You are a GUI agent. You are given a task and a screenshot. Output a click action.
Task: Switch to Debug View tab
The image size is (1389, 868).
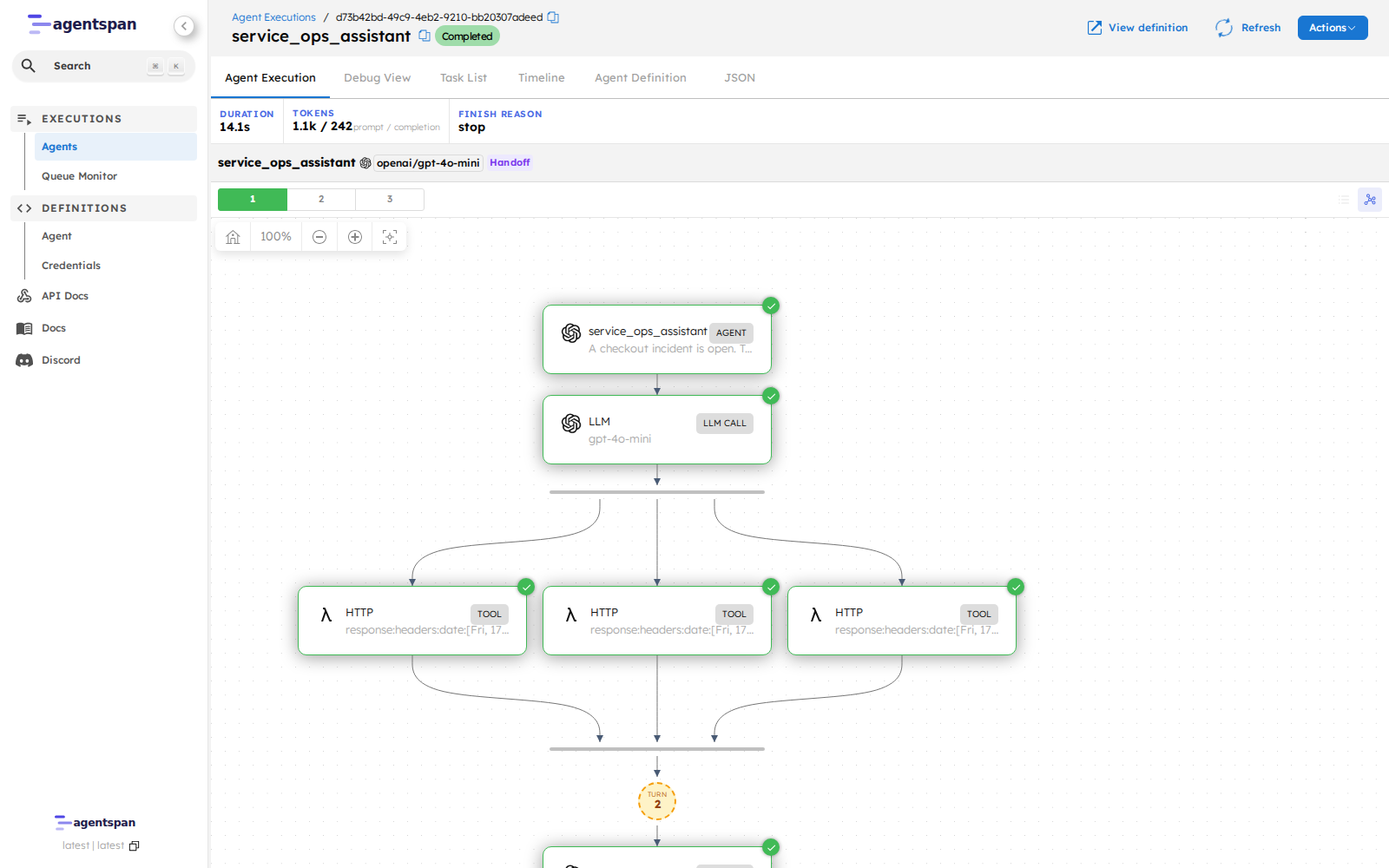377,78
